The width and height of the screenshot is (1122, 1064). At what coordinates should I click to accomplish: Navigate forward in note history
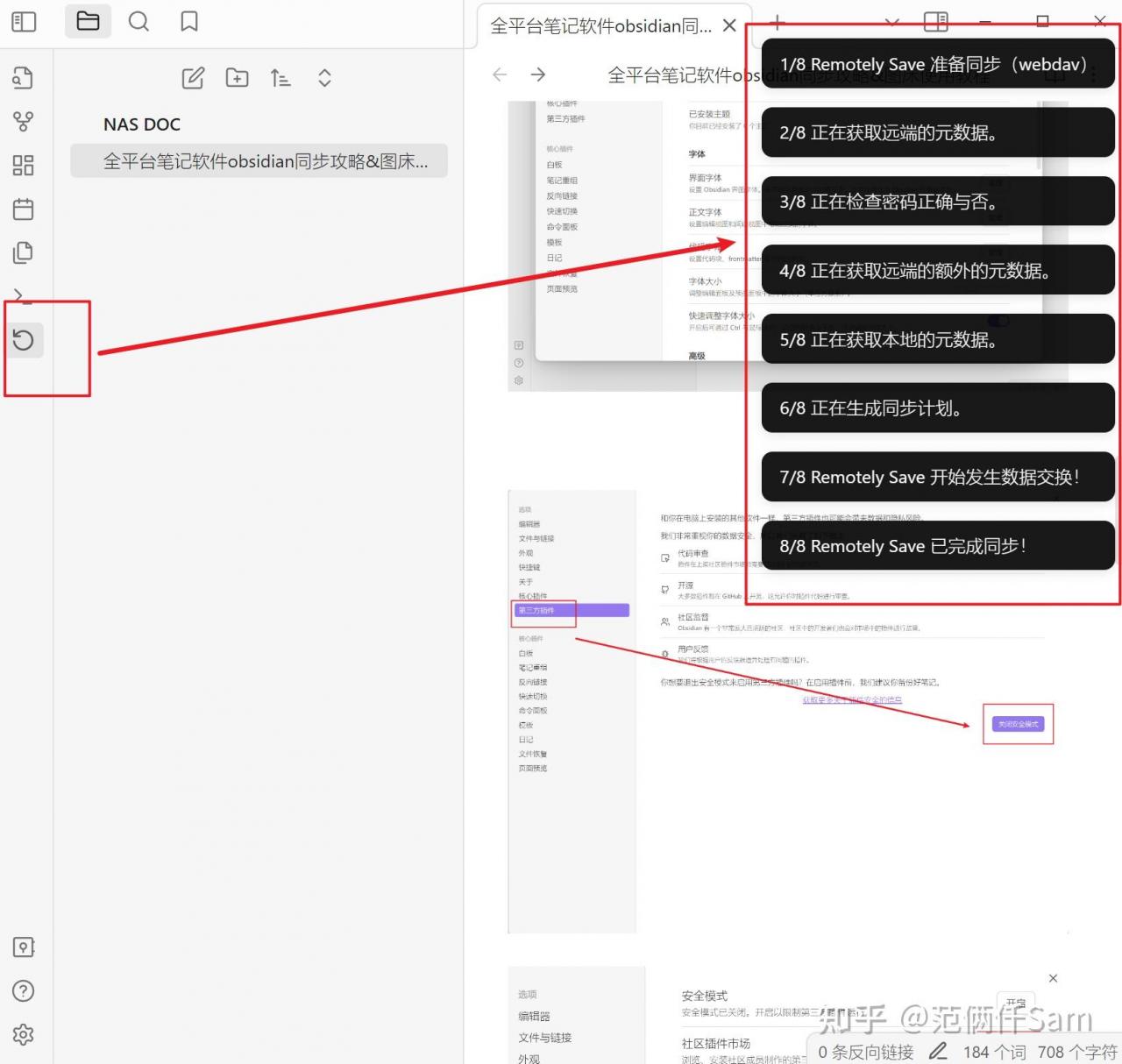[538, 75]
